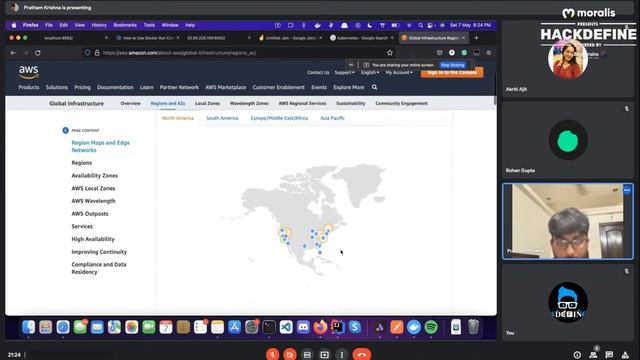Viewport: 640px width, 360px height.
Task: Open the Bookmarks menu in the menu bar
Action: tap(125, 25)
